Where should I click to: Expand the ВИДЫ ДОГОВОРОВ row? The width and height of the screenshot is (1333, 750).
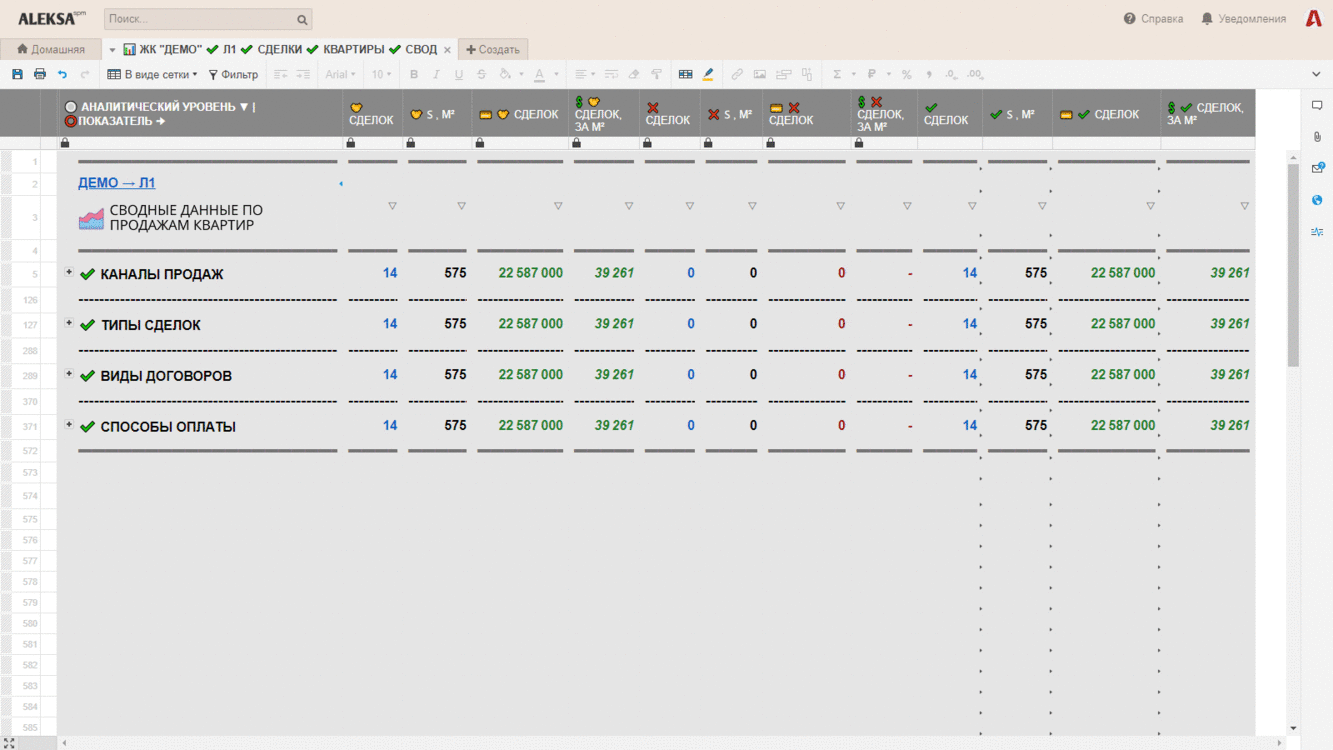69,374
